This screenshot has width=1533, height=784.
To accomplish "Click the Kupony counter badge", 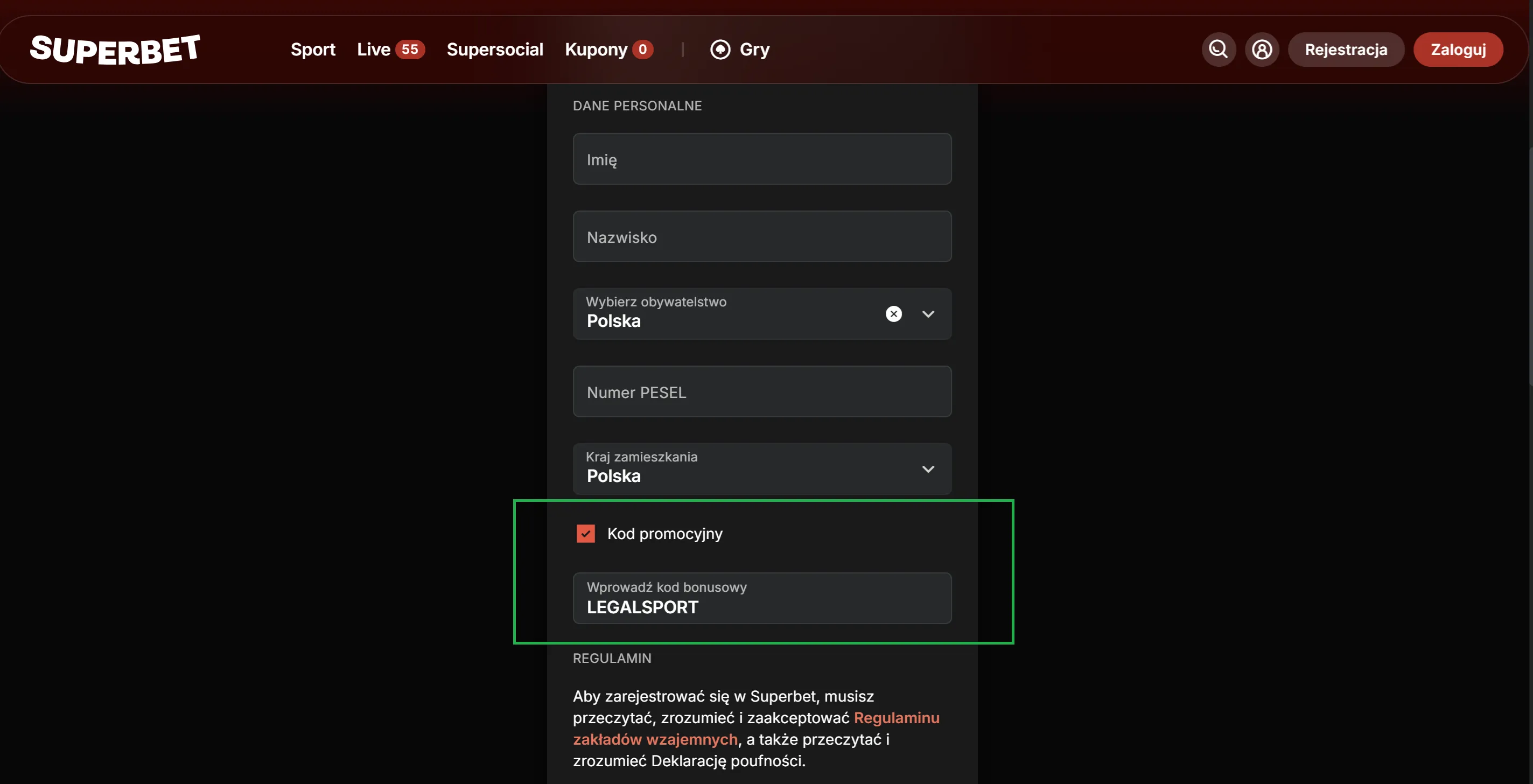I will click(x=642, y=50).
